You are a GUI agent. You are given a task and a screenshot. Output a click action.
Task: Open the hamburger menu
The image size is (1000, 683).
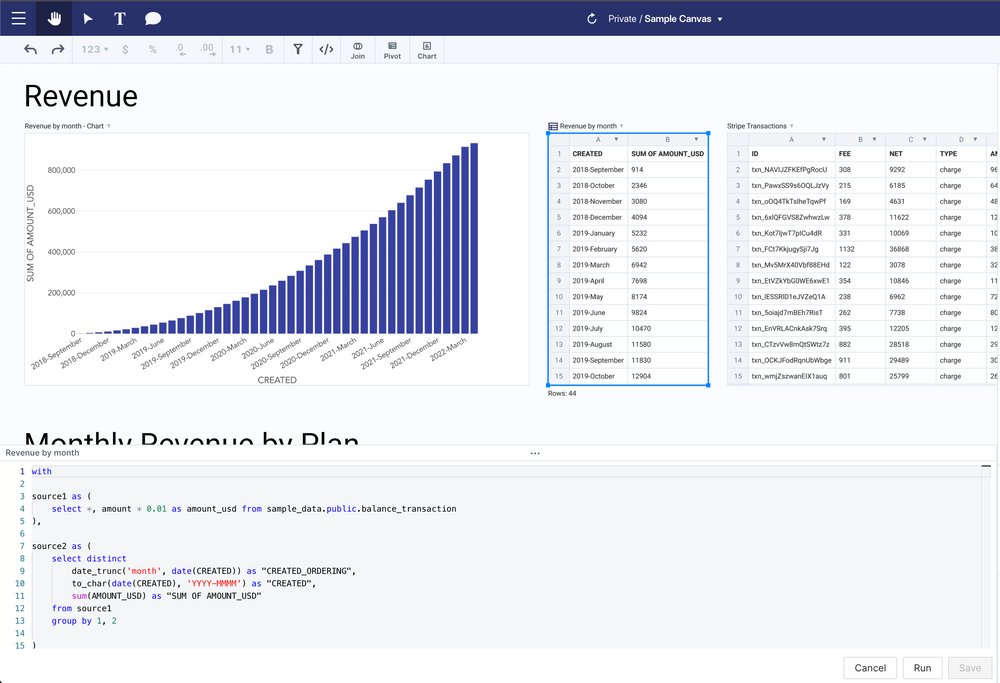coord(18,18)
